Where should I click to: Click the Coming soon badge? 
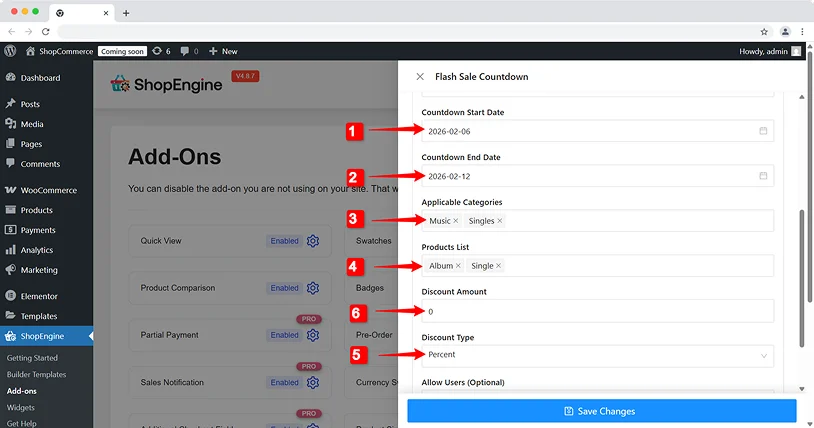tap(122, 51)
